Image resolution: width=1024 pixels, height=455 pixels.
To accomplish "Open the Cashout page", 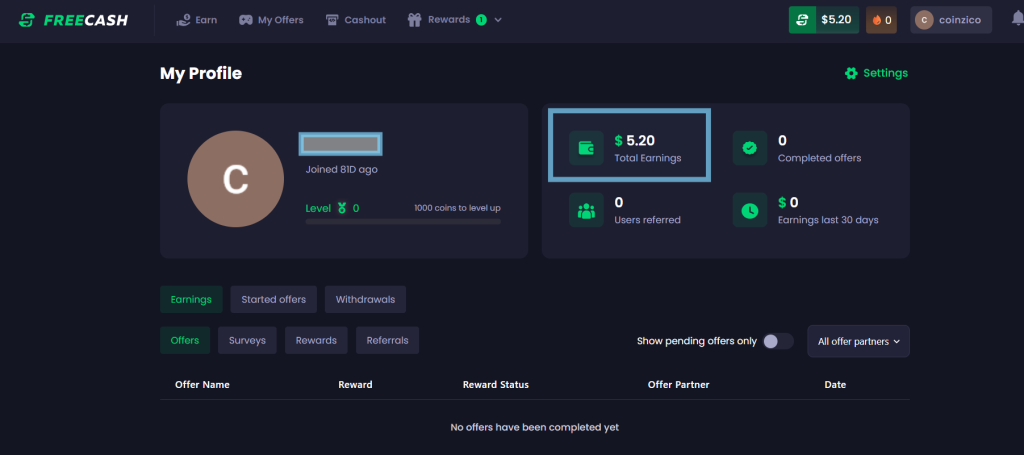I will [356, 20].
